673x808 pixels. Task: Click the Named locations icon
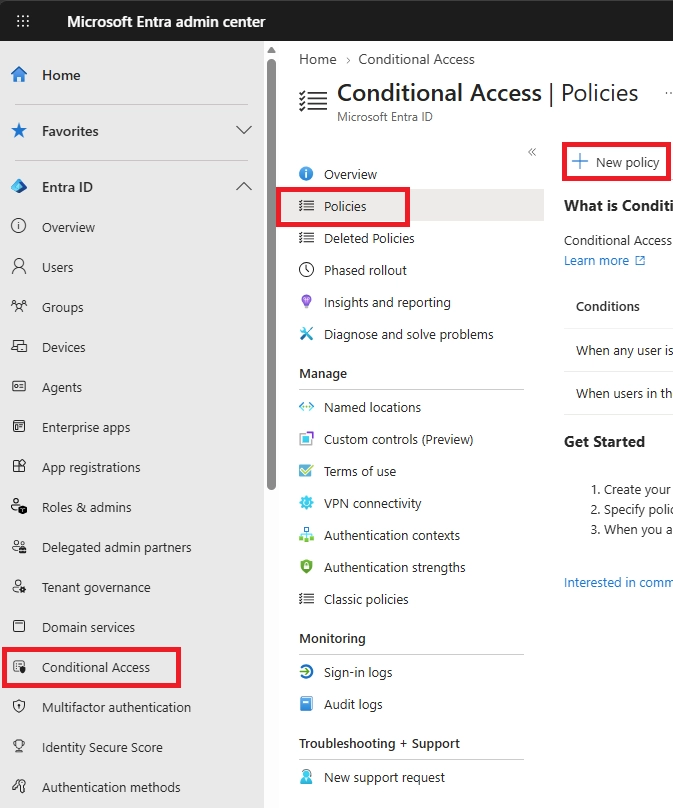click(x=306, y=407)
